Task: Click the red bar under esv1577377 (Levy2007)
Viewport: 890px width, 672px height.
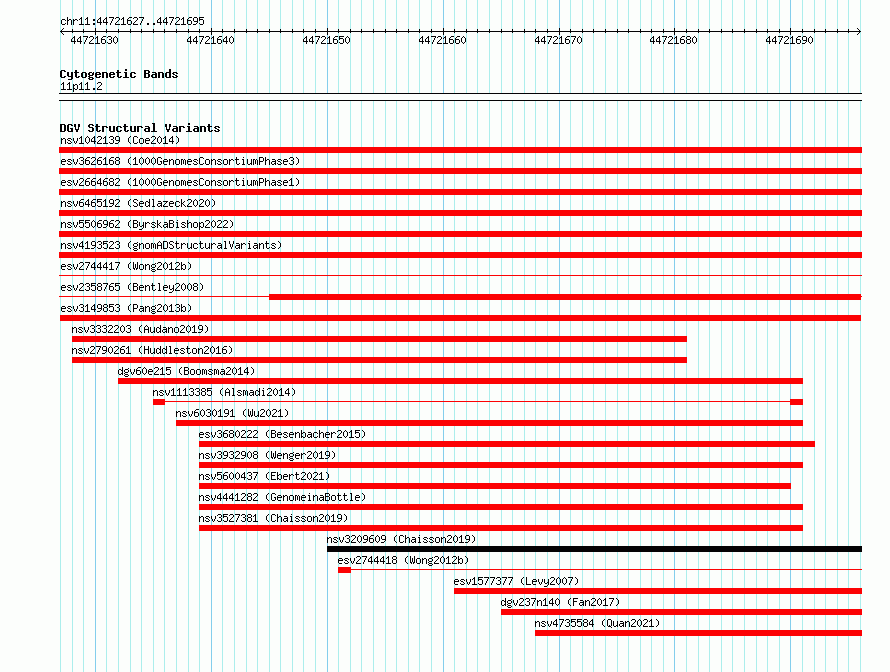Action: point(658,591)
